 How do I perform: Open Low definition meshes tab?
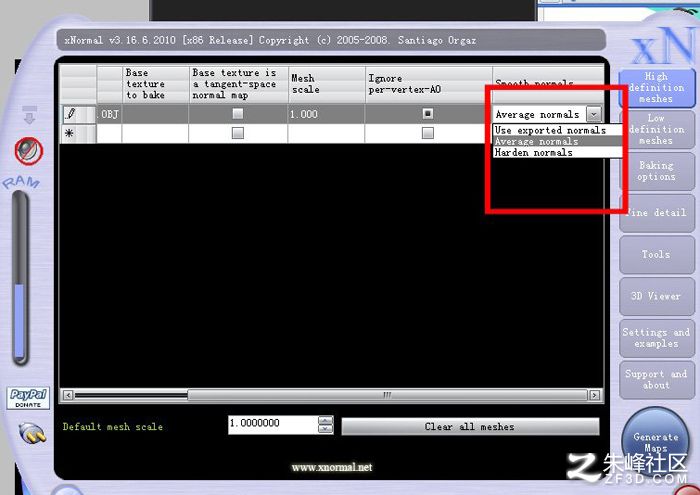[x=657, y=129]
